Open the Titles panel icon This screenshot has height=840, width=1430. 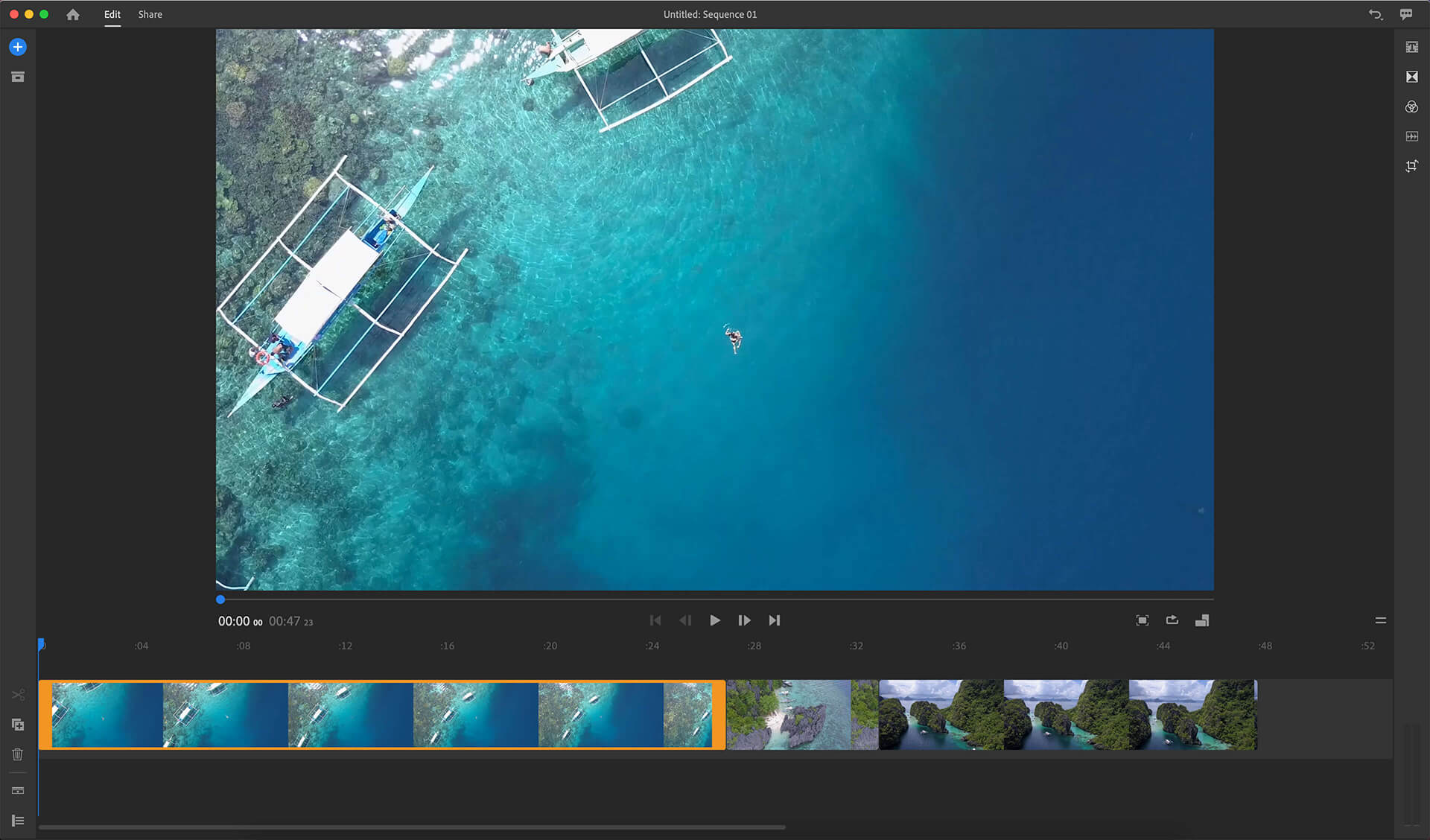click(x=1411, y=47)
